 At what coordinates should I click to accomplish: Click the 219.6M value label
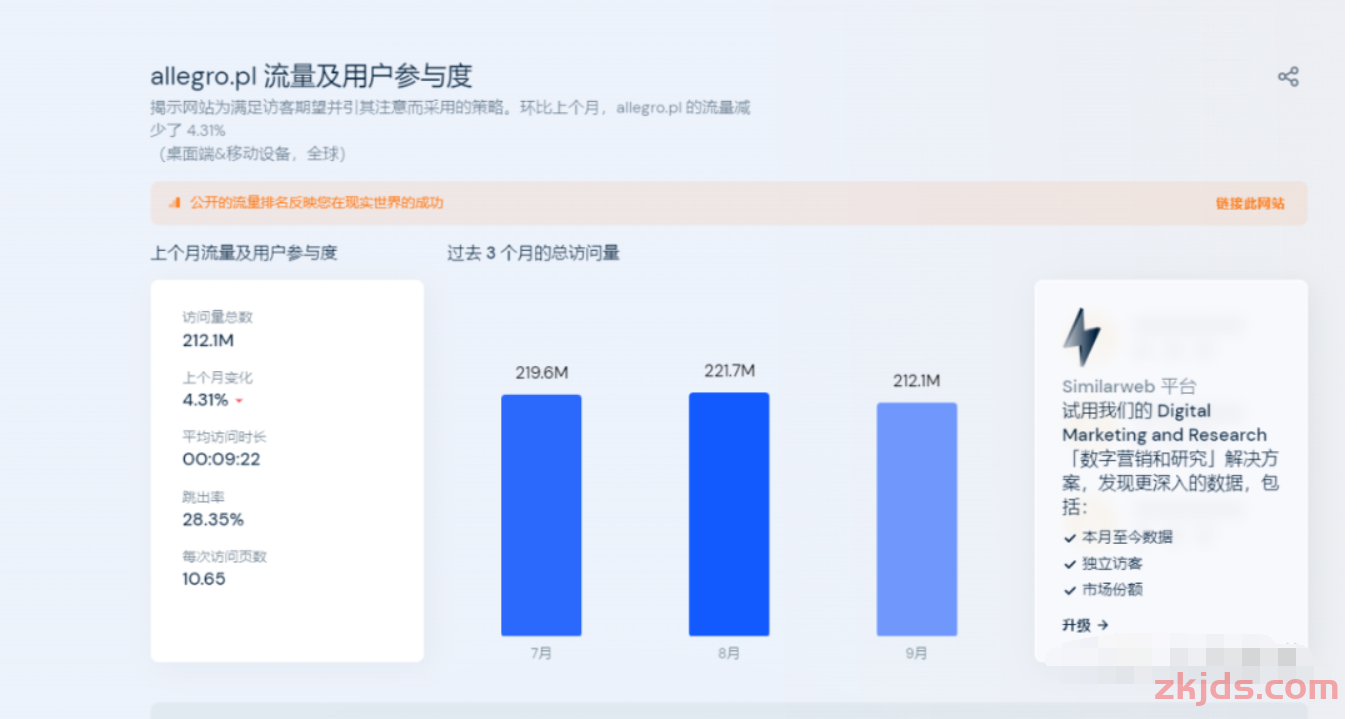click(x=542, y=373)
